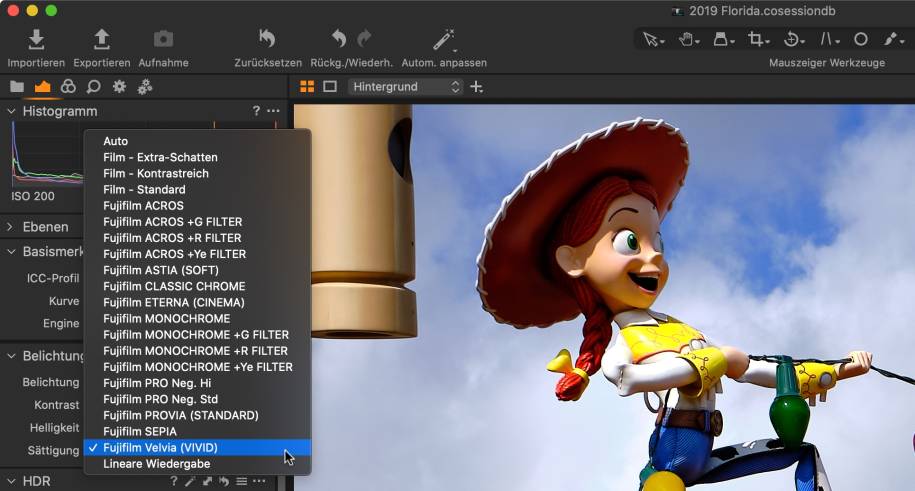This screenshot has height=491, width=915.
Task: Click HDR panel reset arrow icon
Action: [x=224, y=481]
